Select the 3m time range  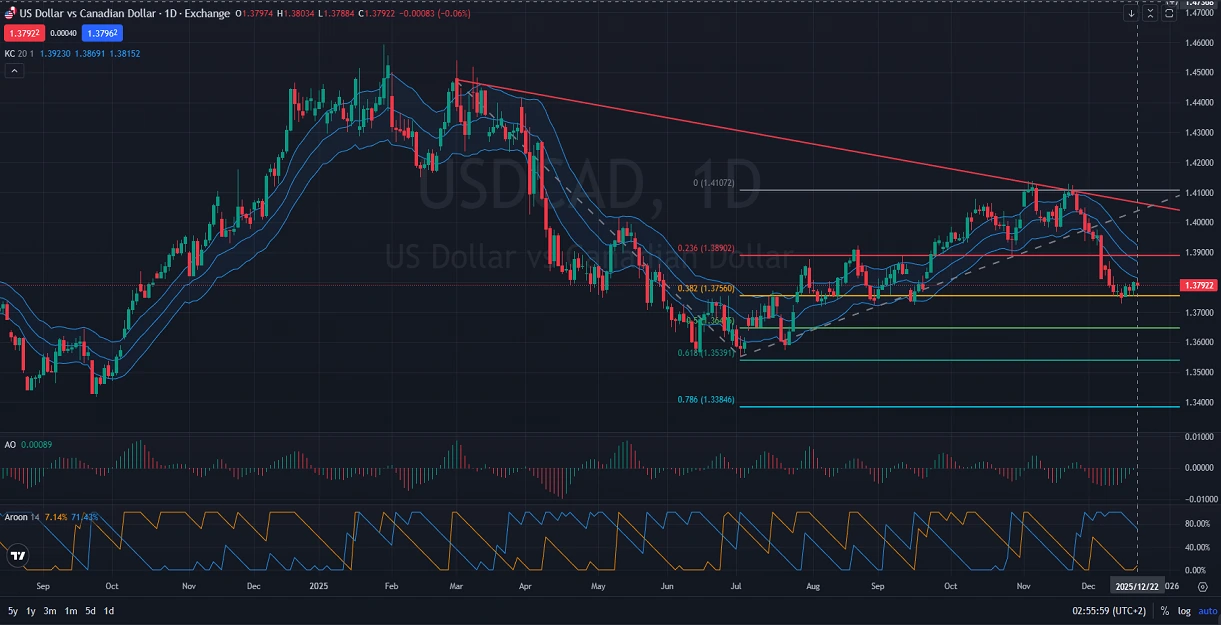50,610
